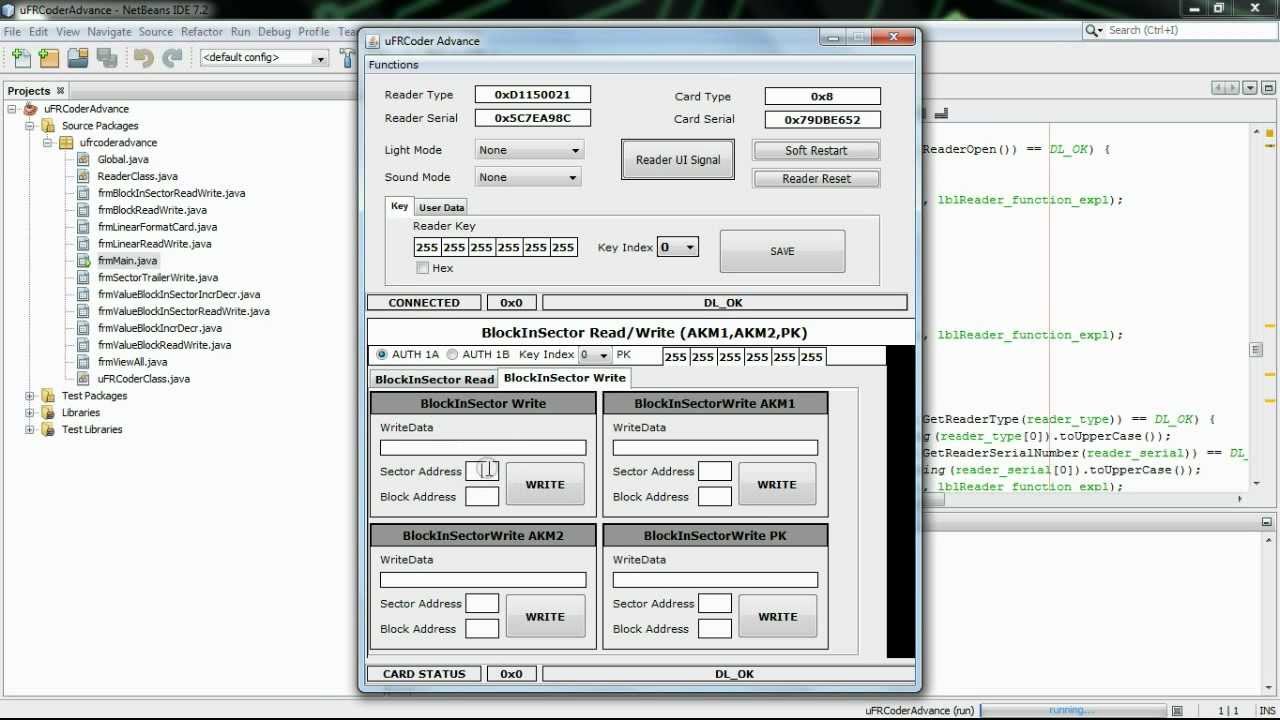Click the SAVE button for reader key

click(782, 252)
